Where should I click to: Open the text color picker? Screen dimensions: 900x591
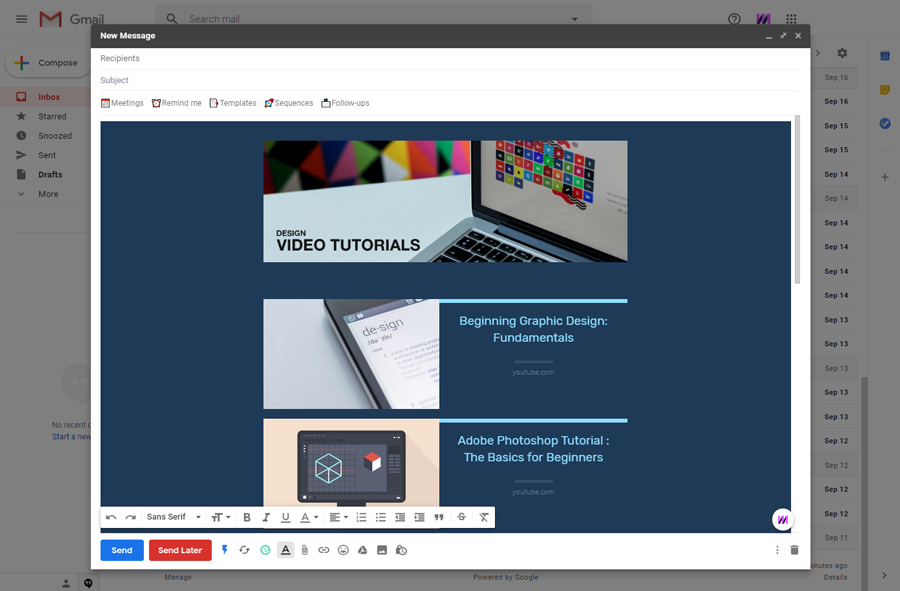point(305,517)
